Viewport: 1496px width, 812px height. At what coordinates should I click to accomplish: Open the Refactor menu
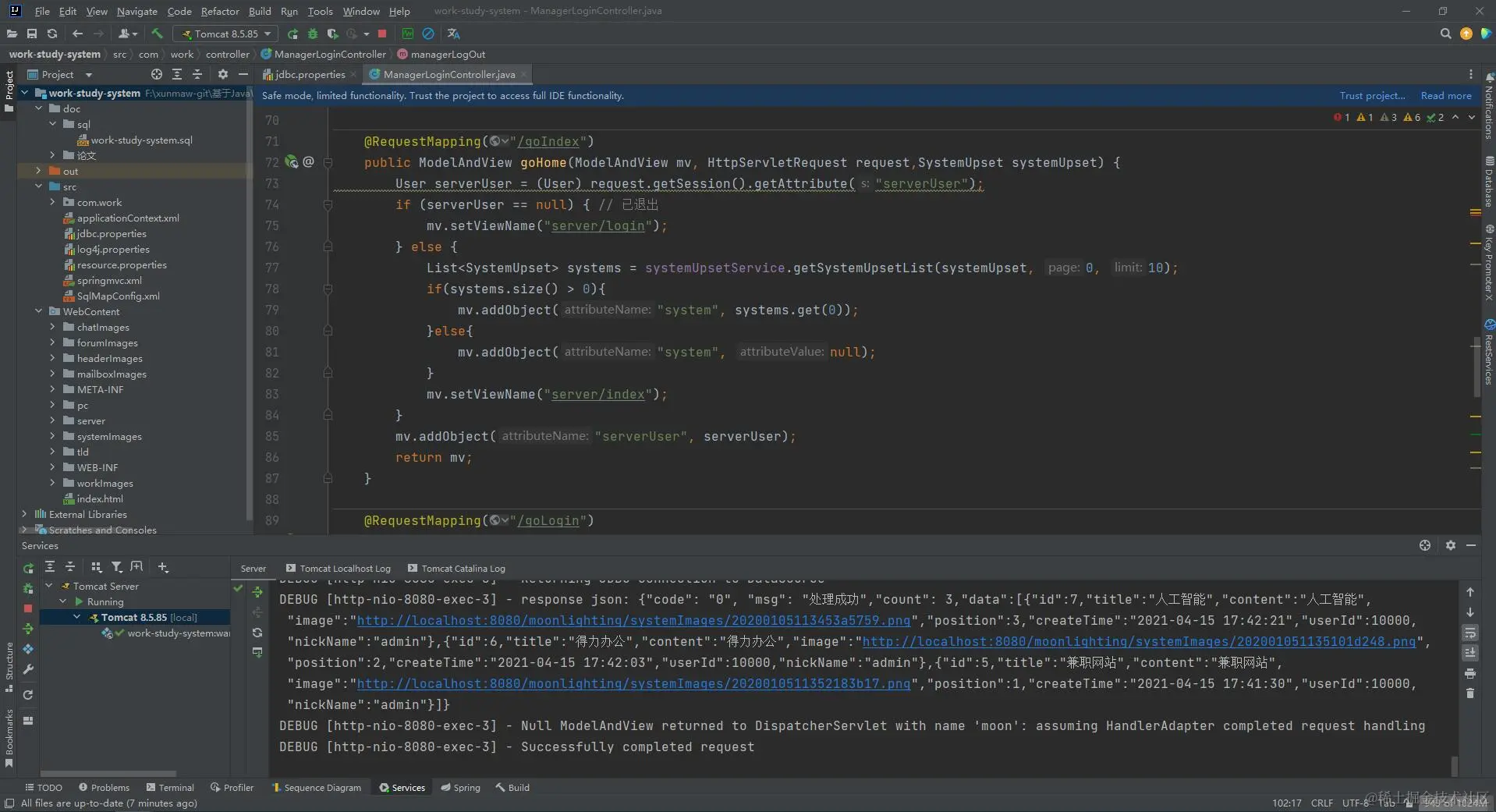click(x=220, y=11)
